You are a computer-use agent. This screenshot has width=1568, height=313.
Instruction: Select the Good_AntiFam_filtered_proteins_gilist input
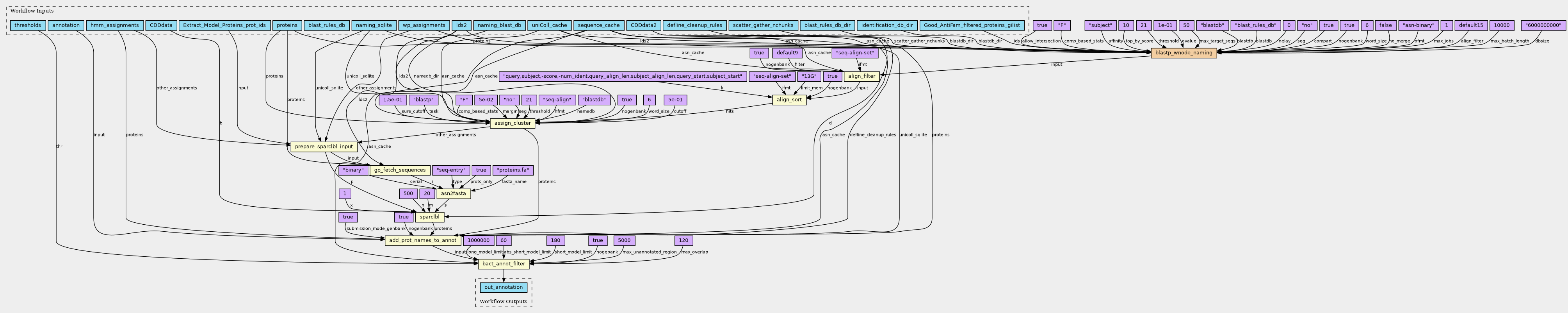972,25
